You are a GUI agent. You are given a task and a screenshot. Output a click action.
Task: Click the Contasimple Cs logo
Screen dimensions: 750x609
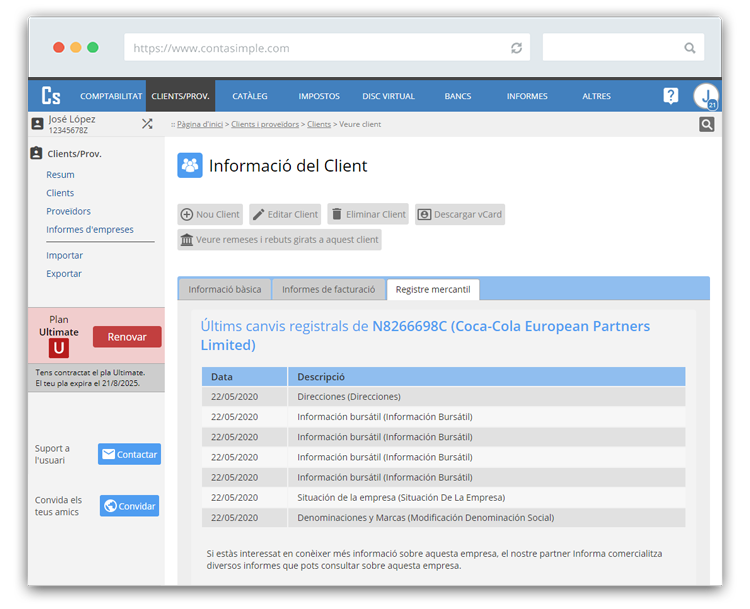tap(51, 96)
